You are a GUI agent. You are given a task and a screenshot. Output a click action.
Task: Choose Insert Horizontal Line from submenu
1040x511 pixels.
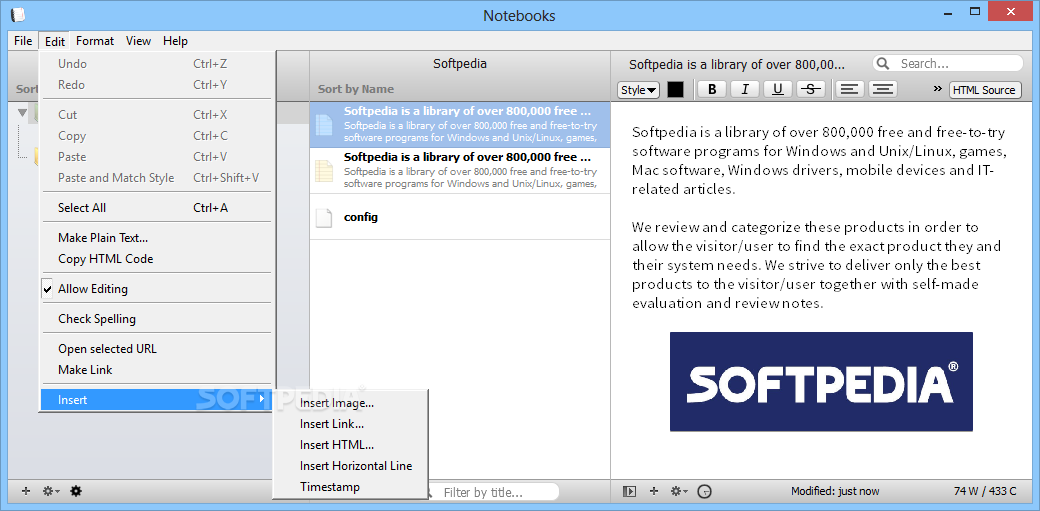click(350, 466)
